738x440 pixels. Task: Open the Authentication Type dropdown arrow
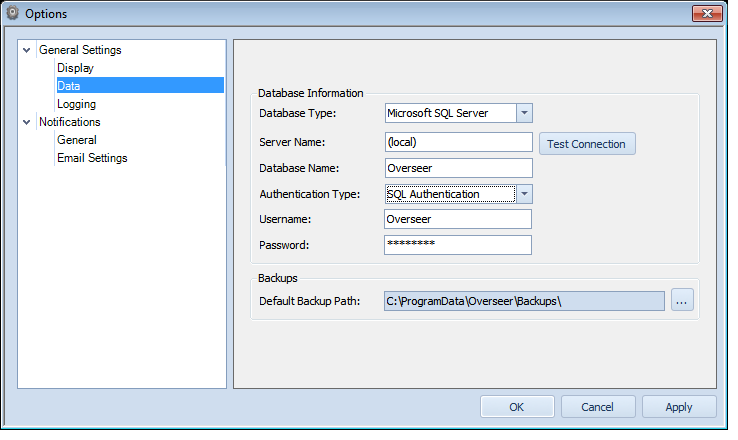[x=524, y=194]
